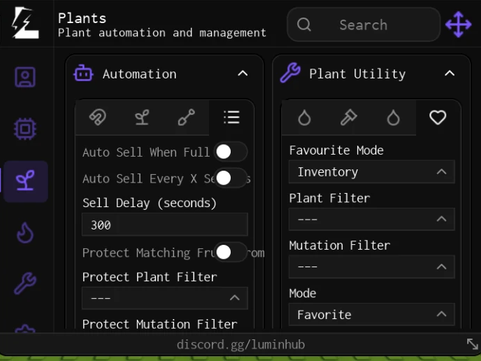Click the Lumin hub lightning logo
The image size is (481, 361).
[x=25, y=23]
